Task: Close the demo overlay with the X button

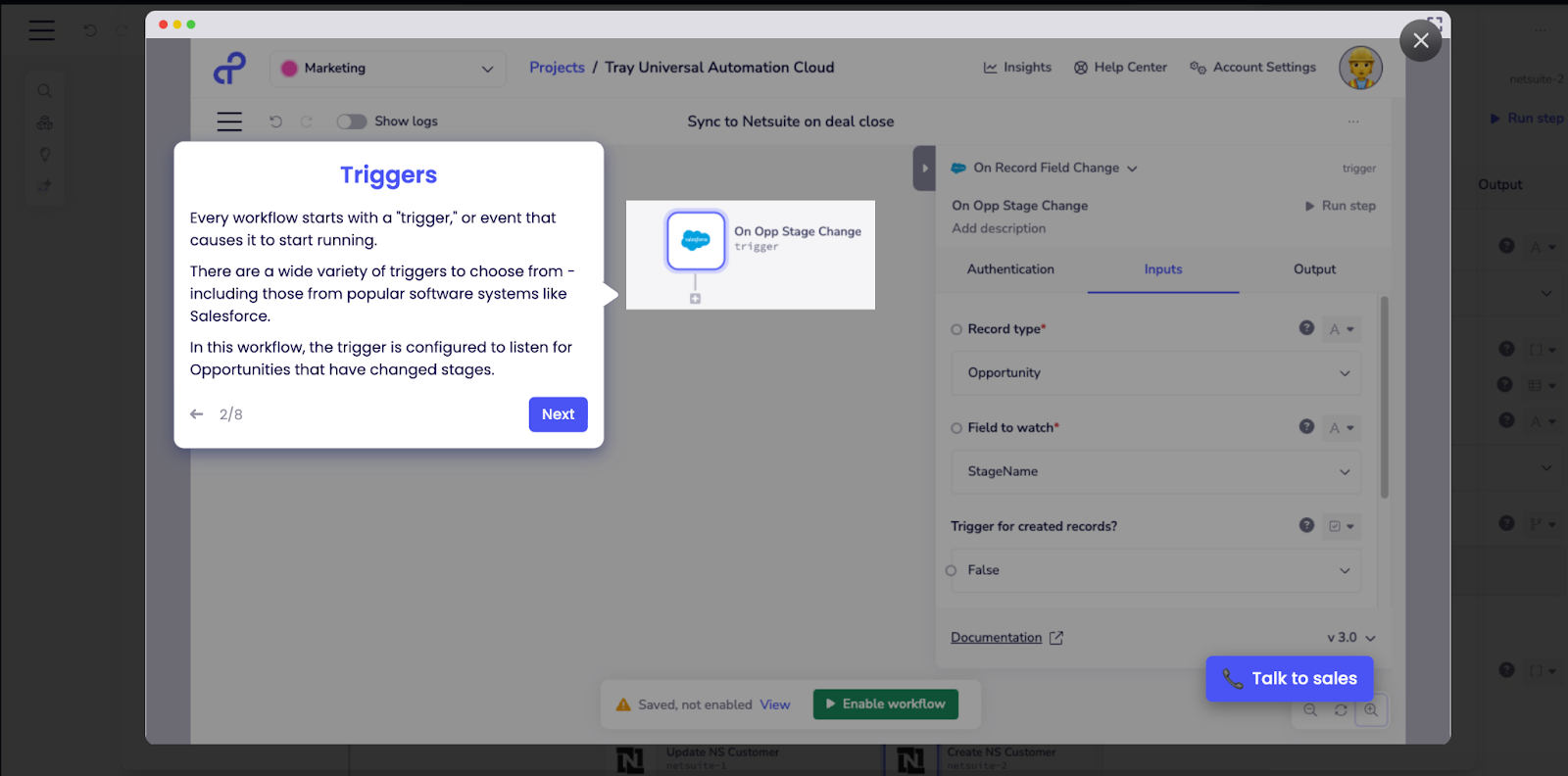Action: click(x=1421, y=40)
